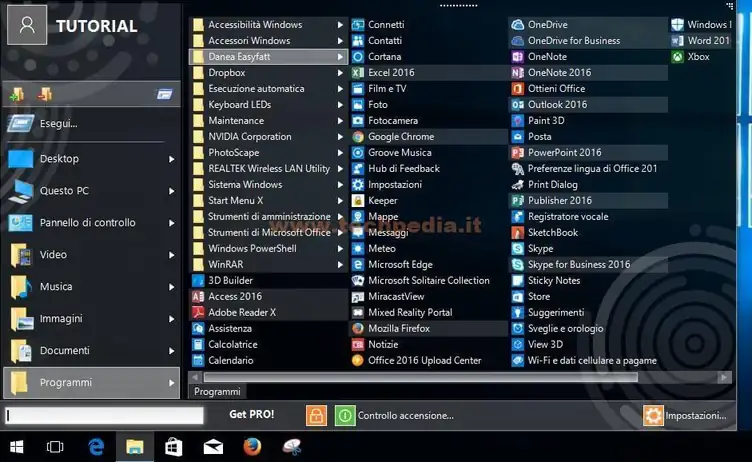Expand Danea Easyfatt folder arrow

(340, 57)
